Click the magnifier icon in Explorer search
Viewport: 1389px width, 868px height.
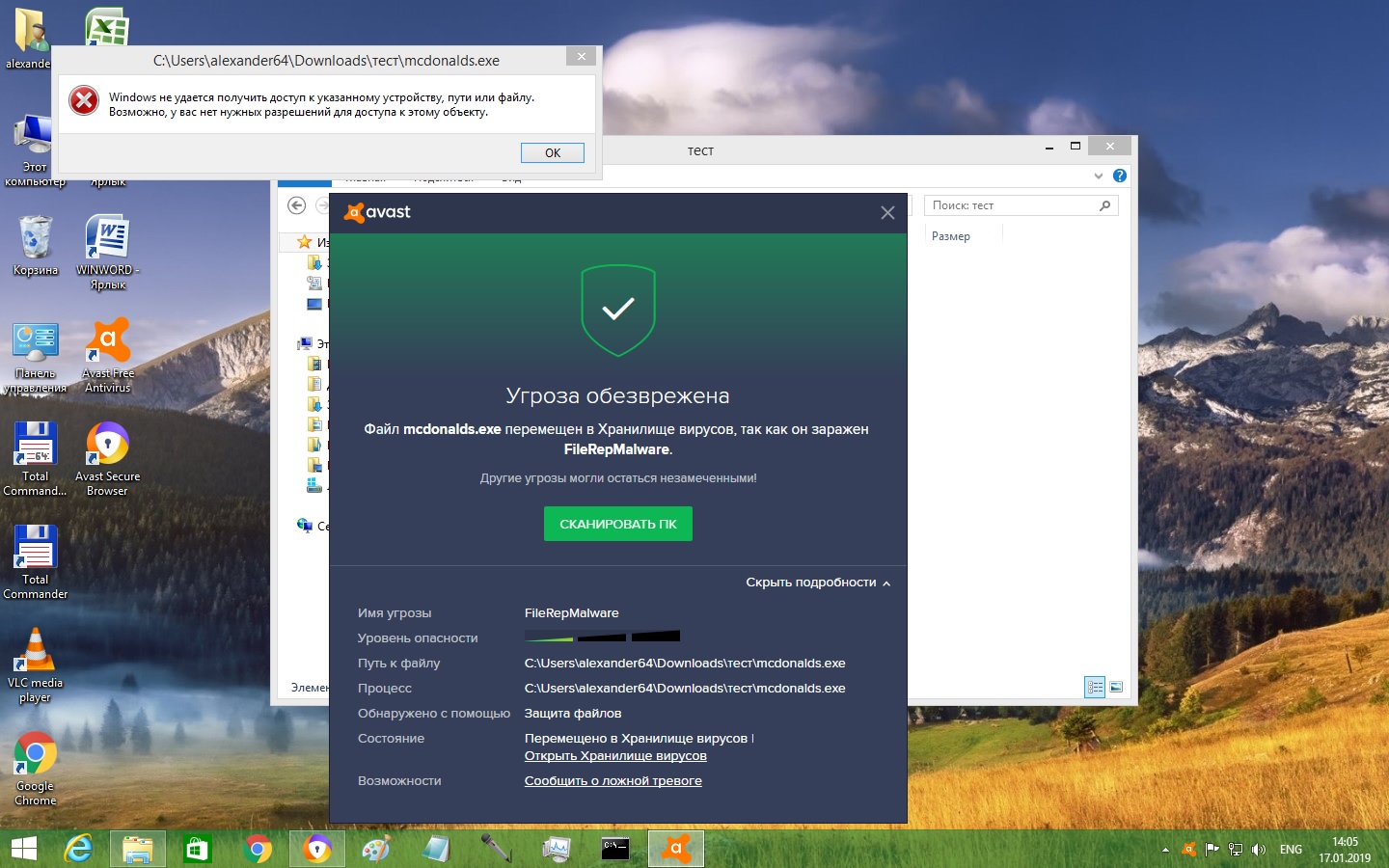pyautogui.click(x=1105, y=205)
